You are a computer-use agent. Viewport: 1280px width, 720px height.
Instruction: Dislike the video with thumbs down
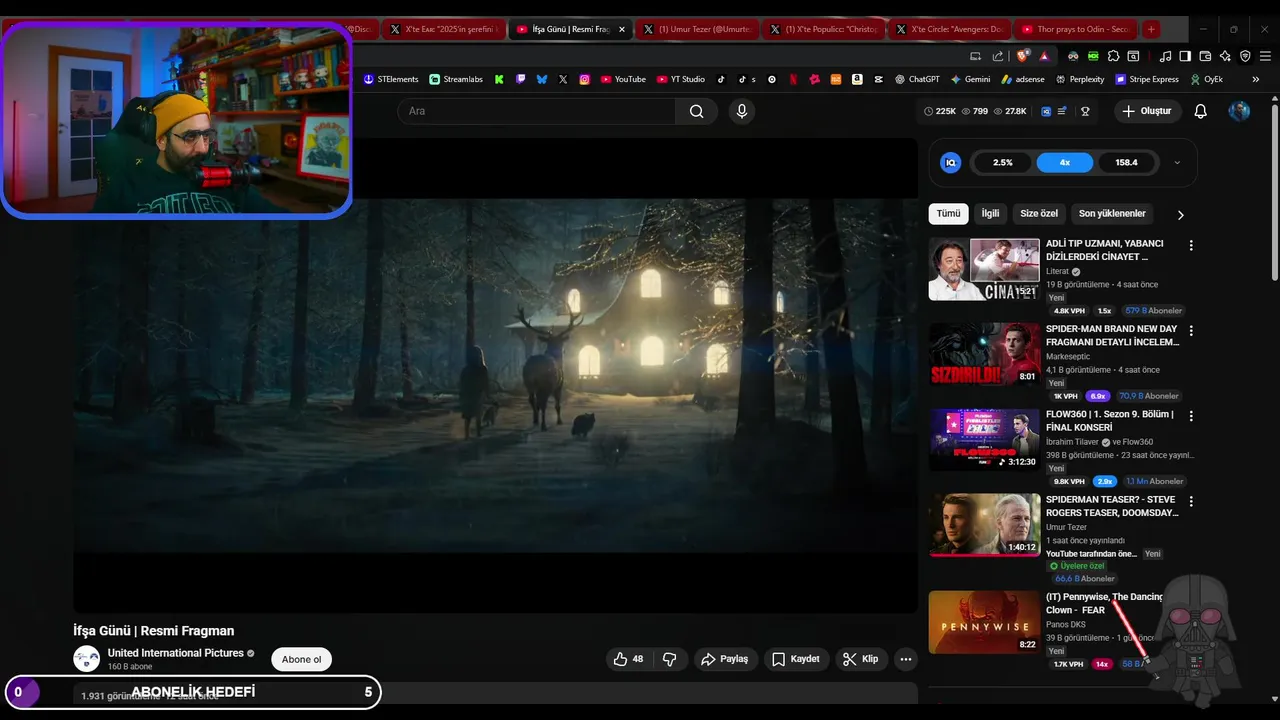670,659
